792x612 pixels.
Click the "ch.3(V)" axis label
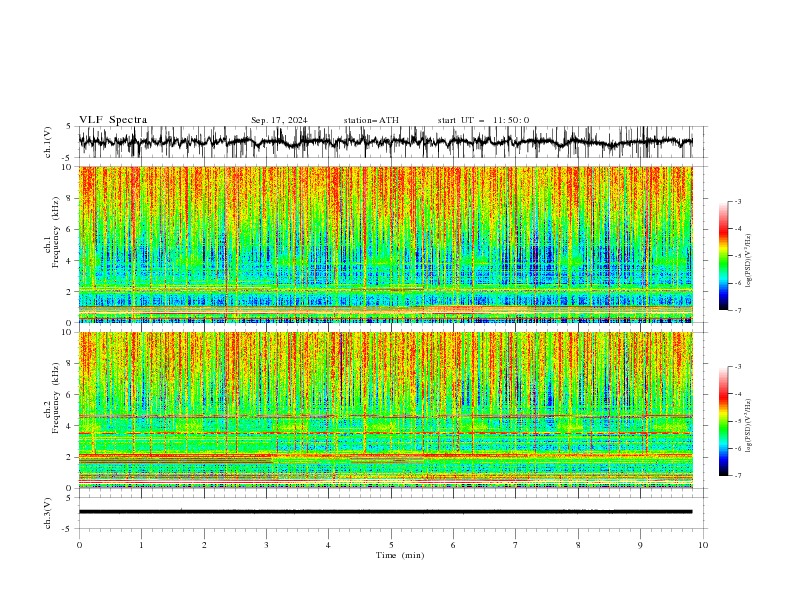tap(48, 513)
